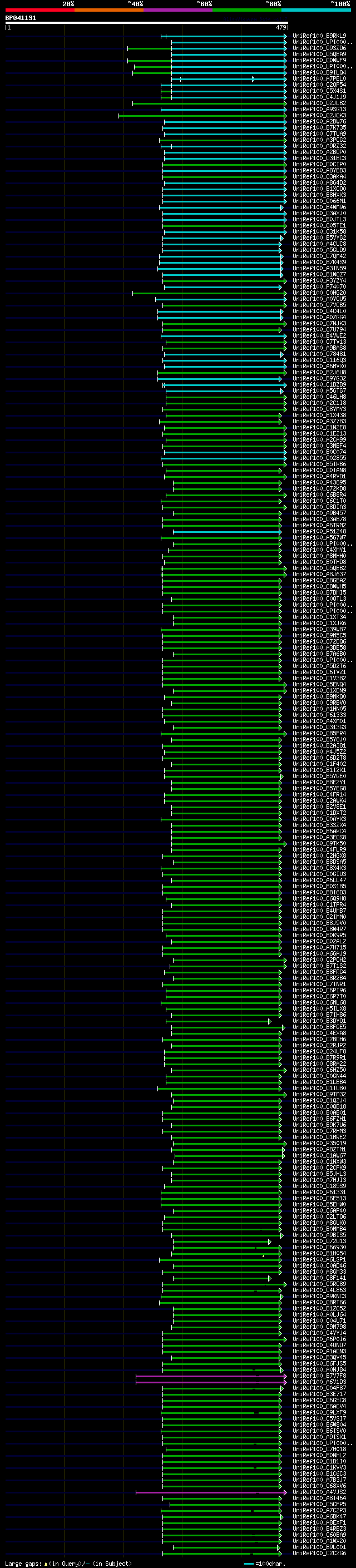The image size is (356, 1568).
Task: Open hit UniRef100_C2HGX8
Action: point(319,856)
